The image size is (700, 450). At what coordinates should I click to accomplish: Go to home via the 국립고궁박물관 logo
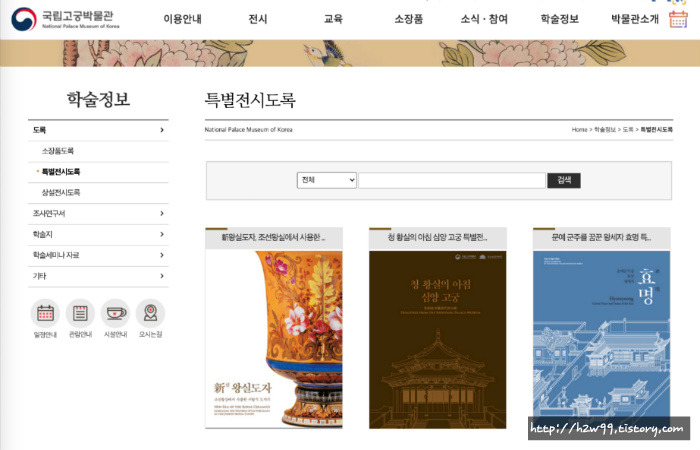point(65,19)
